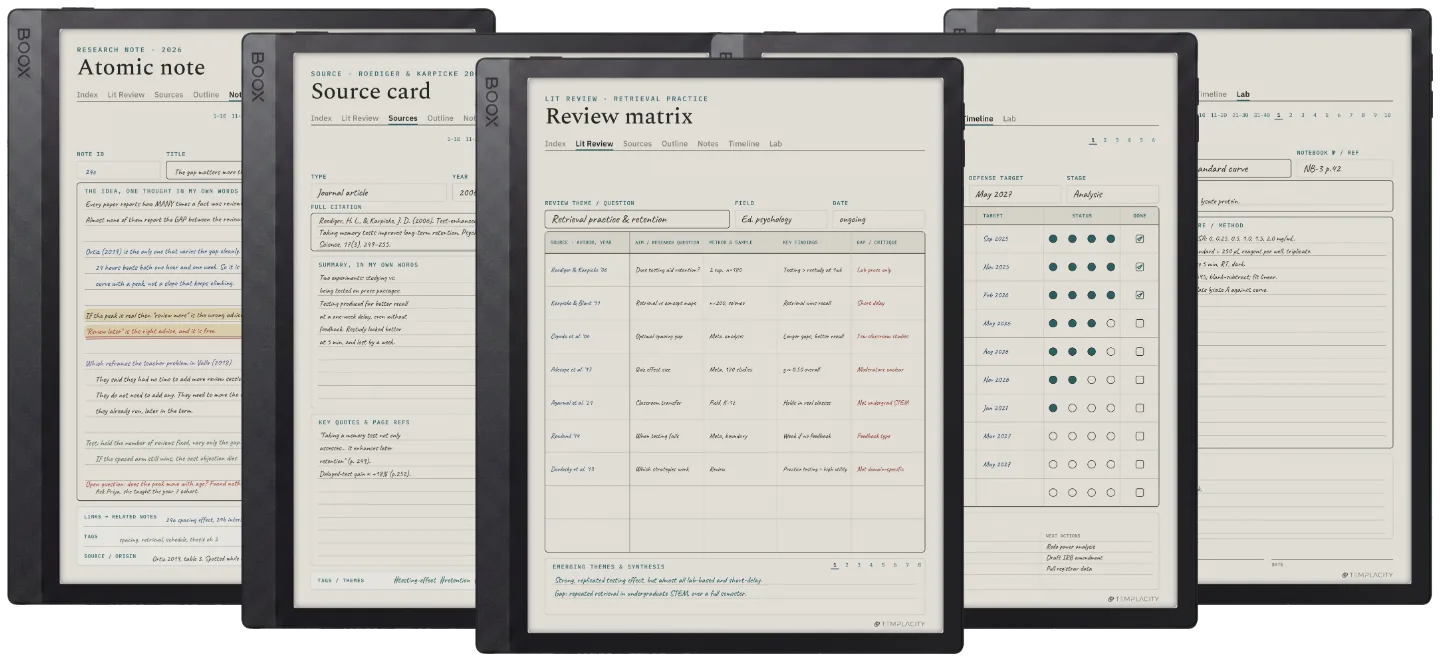This screenshot has height=661, width=1440.
Task: Jump to page 1 on the timeline tablet
Action: [1093, 140]
